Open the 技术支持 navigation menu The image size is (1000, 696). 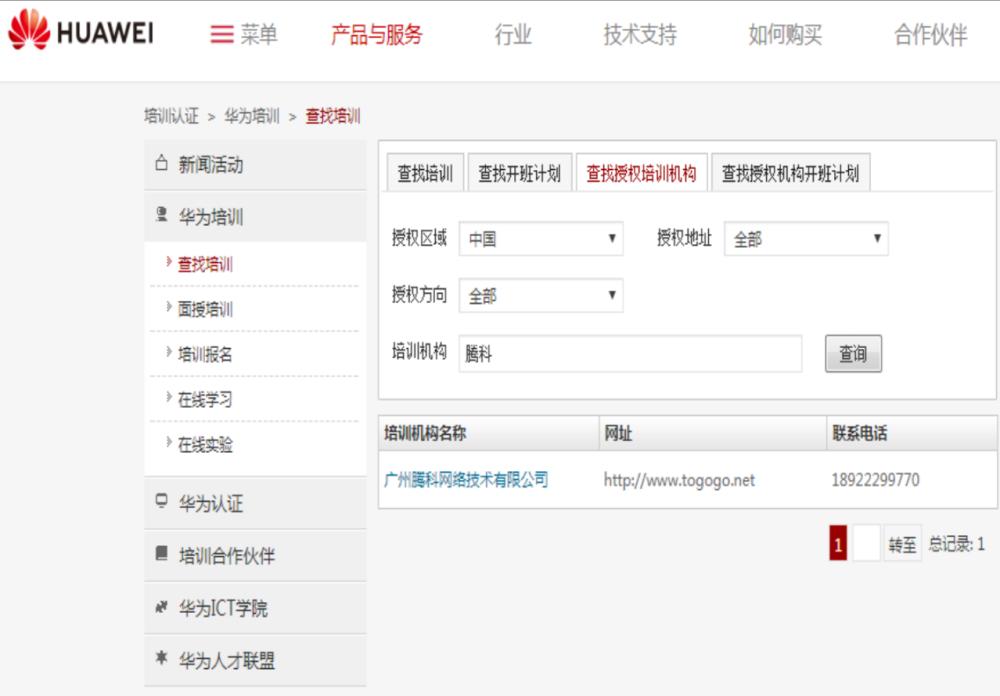click(640, 34)
